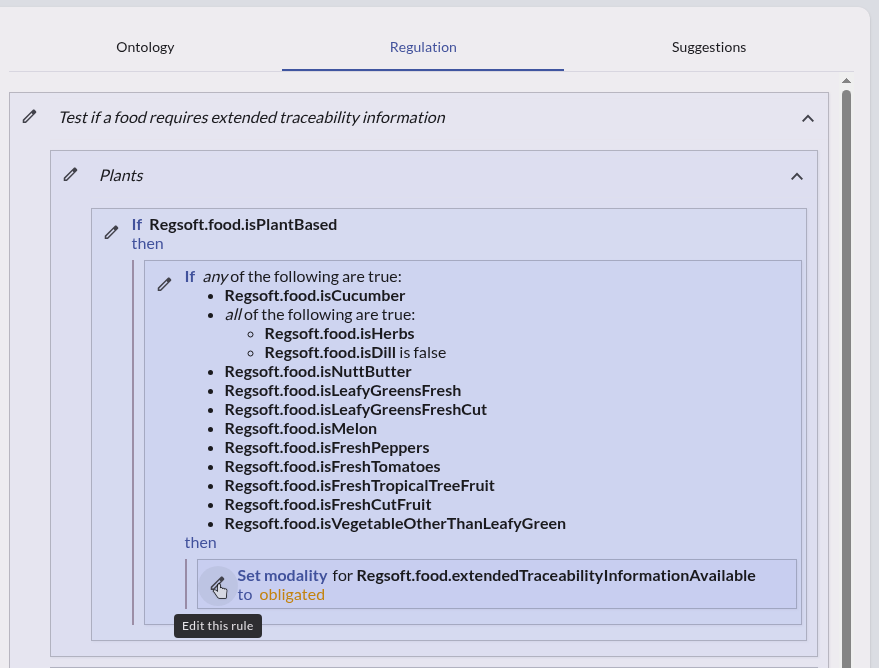Edit the isPlantBased condition rule
Image resolution: width=879 pixels, height=668 pixels.
coord(112,232)
